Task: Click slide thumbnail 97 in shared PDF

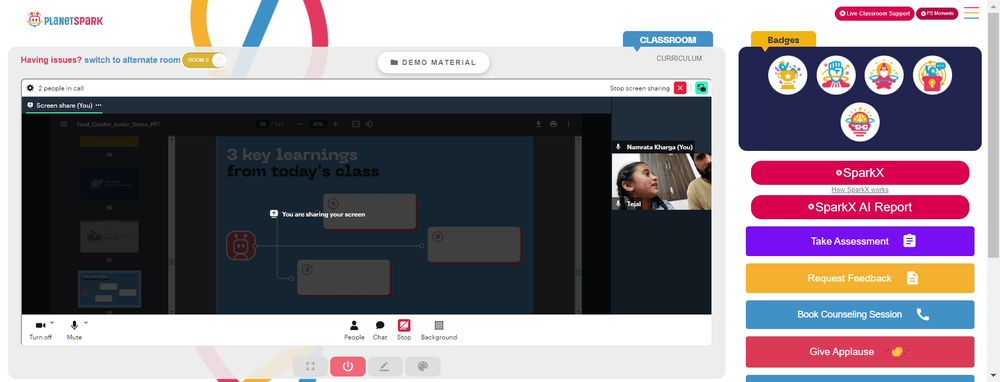Action: pyautogui.click(x=109, y=237)
